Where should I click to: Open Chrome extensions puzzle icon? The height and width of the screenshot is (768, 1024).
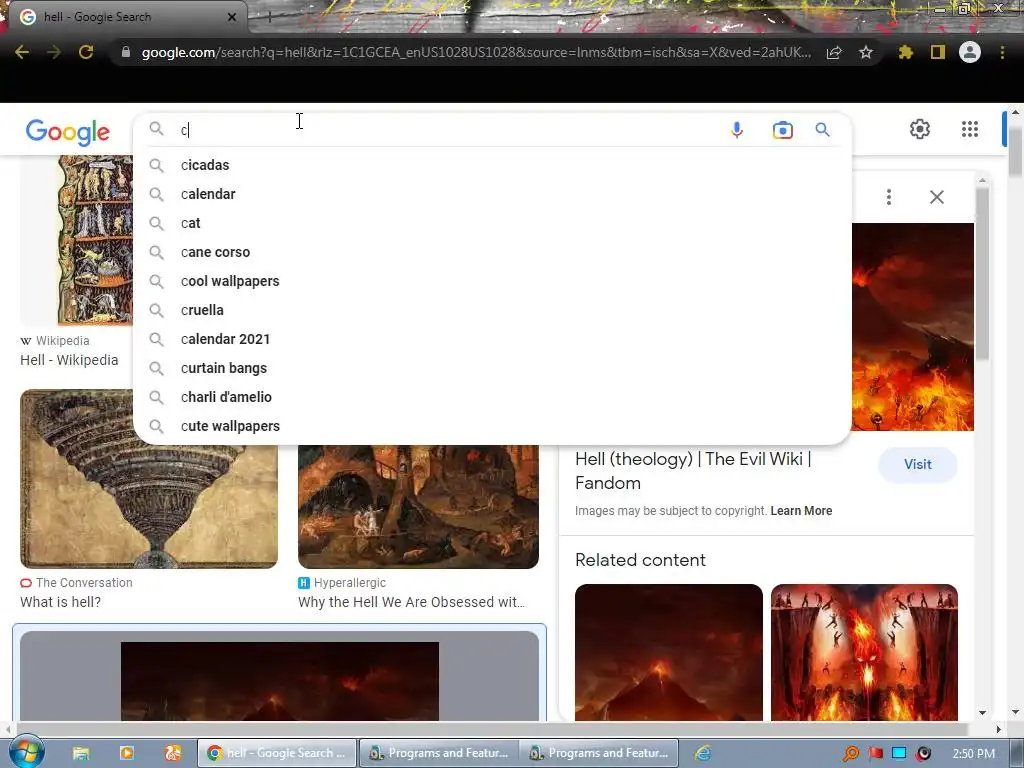coord(905,52)
